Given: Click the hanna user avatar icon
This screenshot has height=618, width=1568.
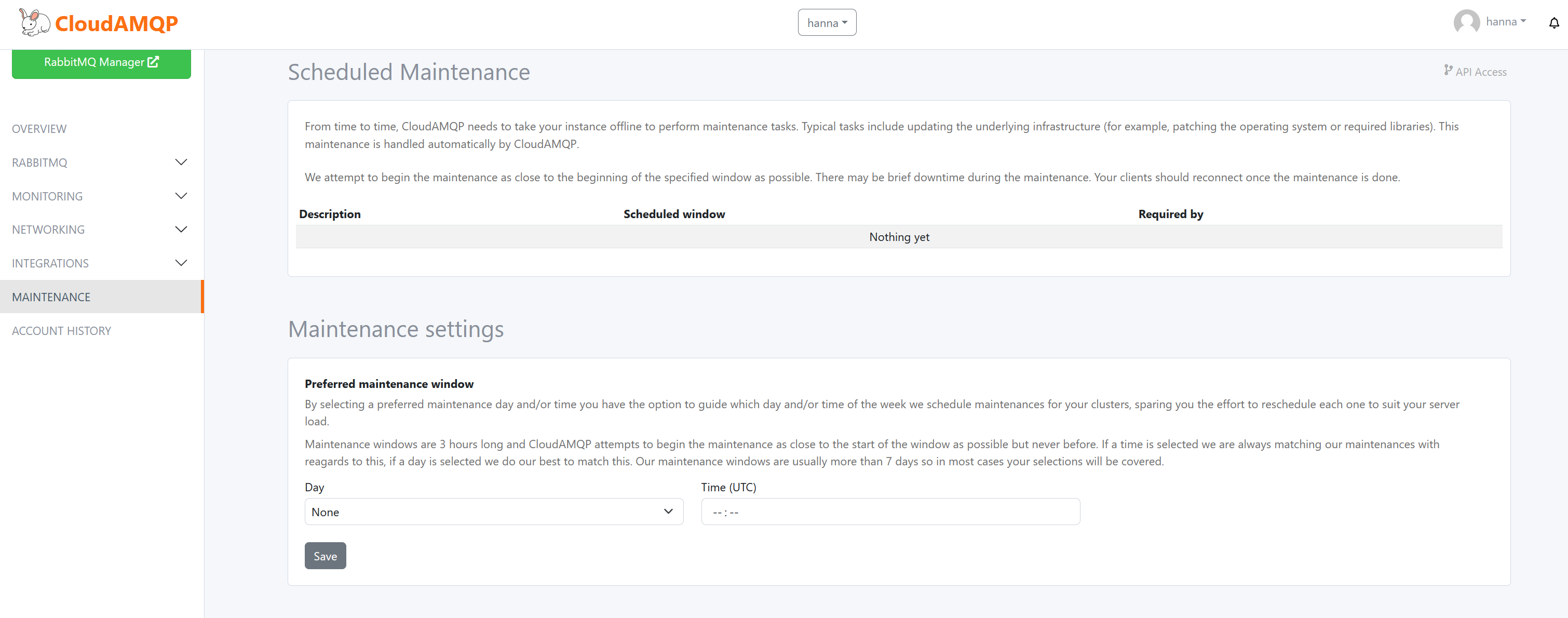Looking at the screenshot, I should pos(1466,22).
